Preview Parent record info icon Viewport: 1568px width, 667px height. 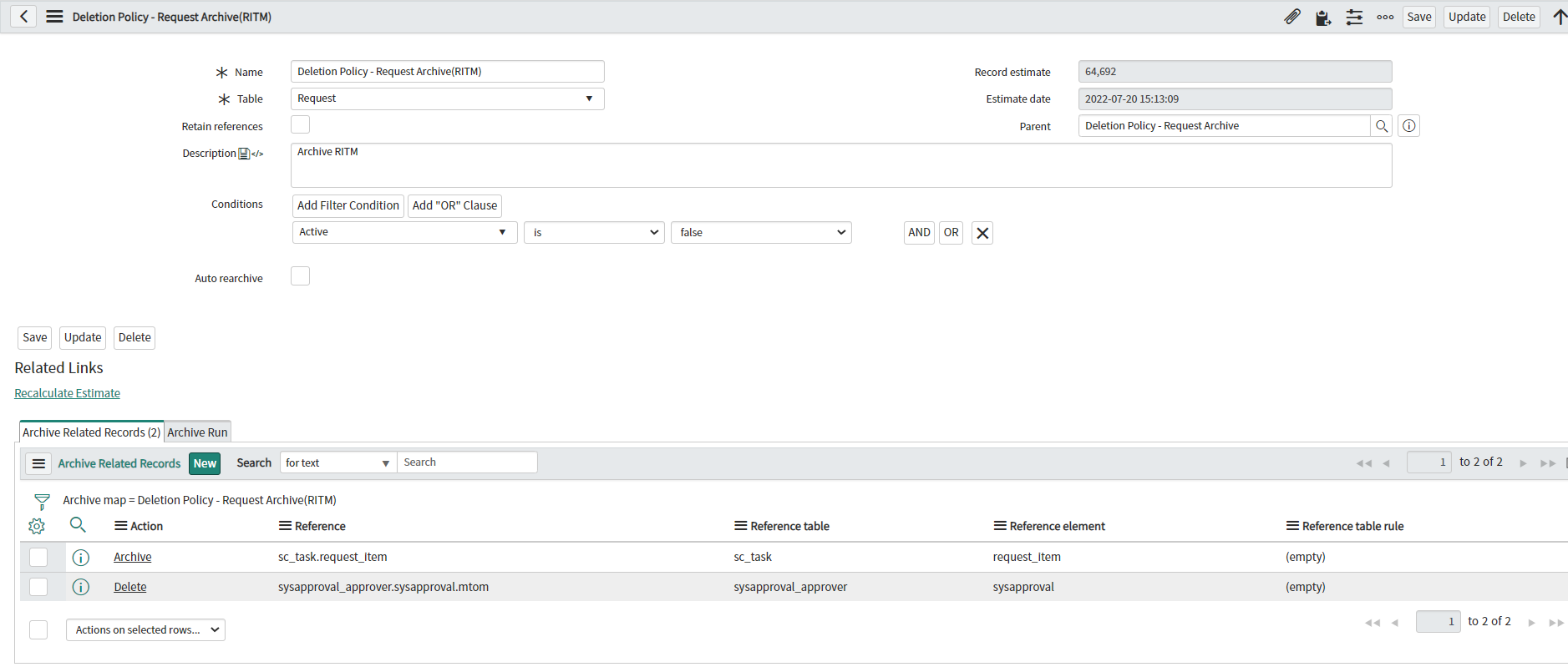click(x=1409, y=126)
